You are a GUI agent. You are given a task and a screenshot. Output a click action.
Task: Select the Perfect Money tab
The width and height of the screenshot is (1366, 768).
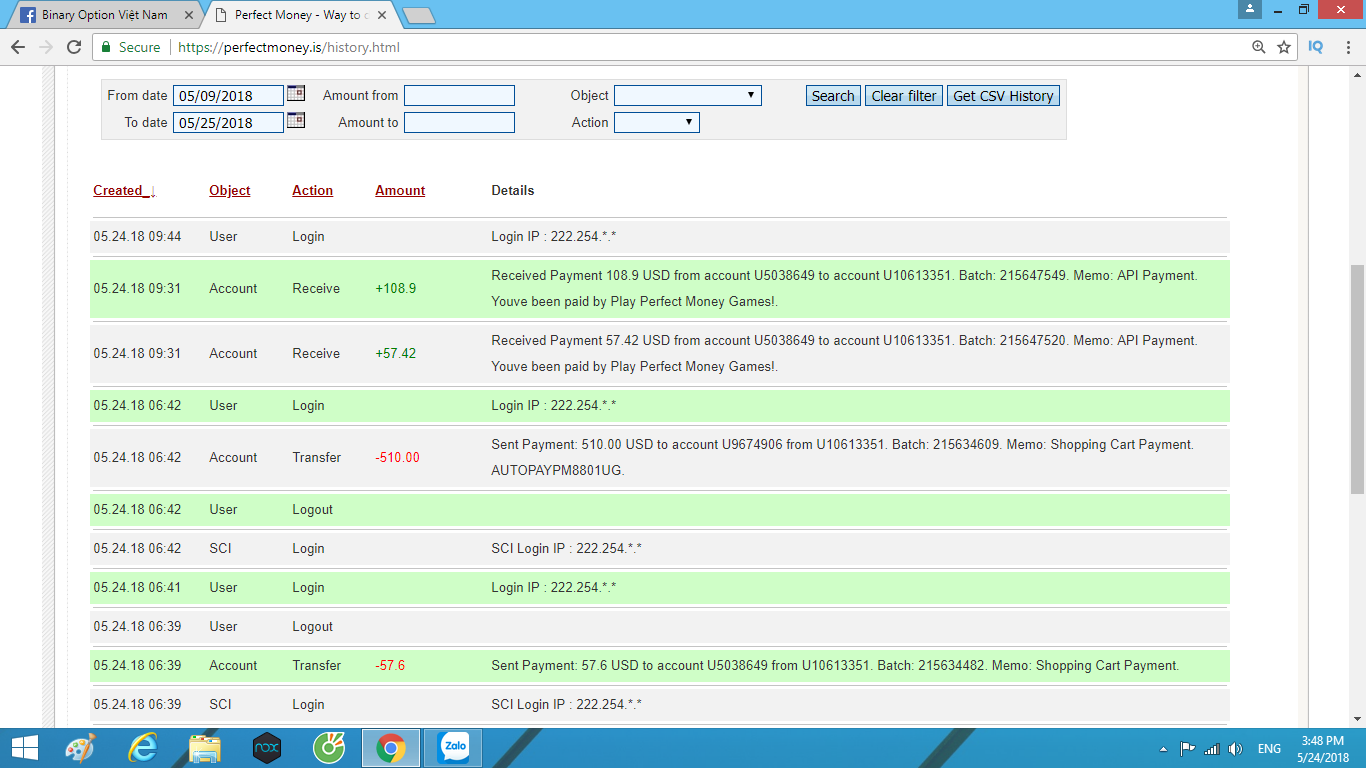click(301, 15)
